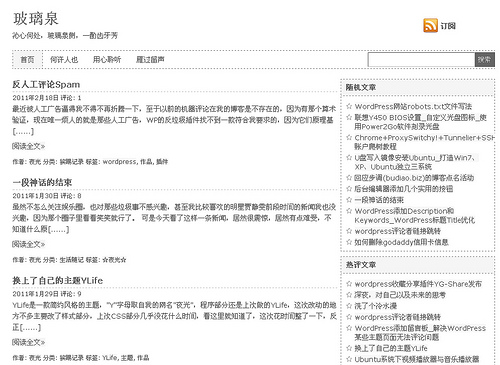The width and height of the screenshot is (500, 365).
Task: Click the wordpress tag in Spam post meta
Action: 119,162
